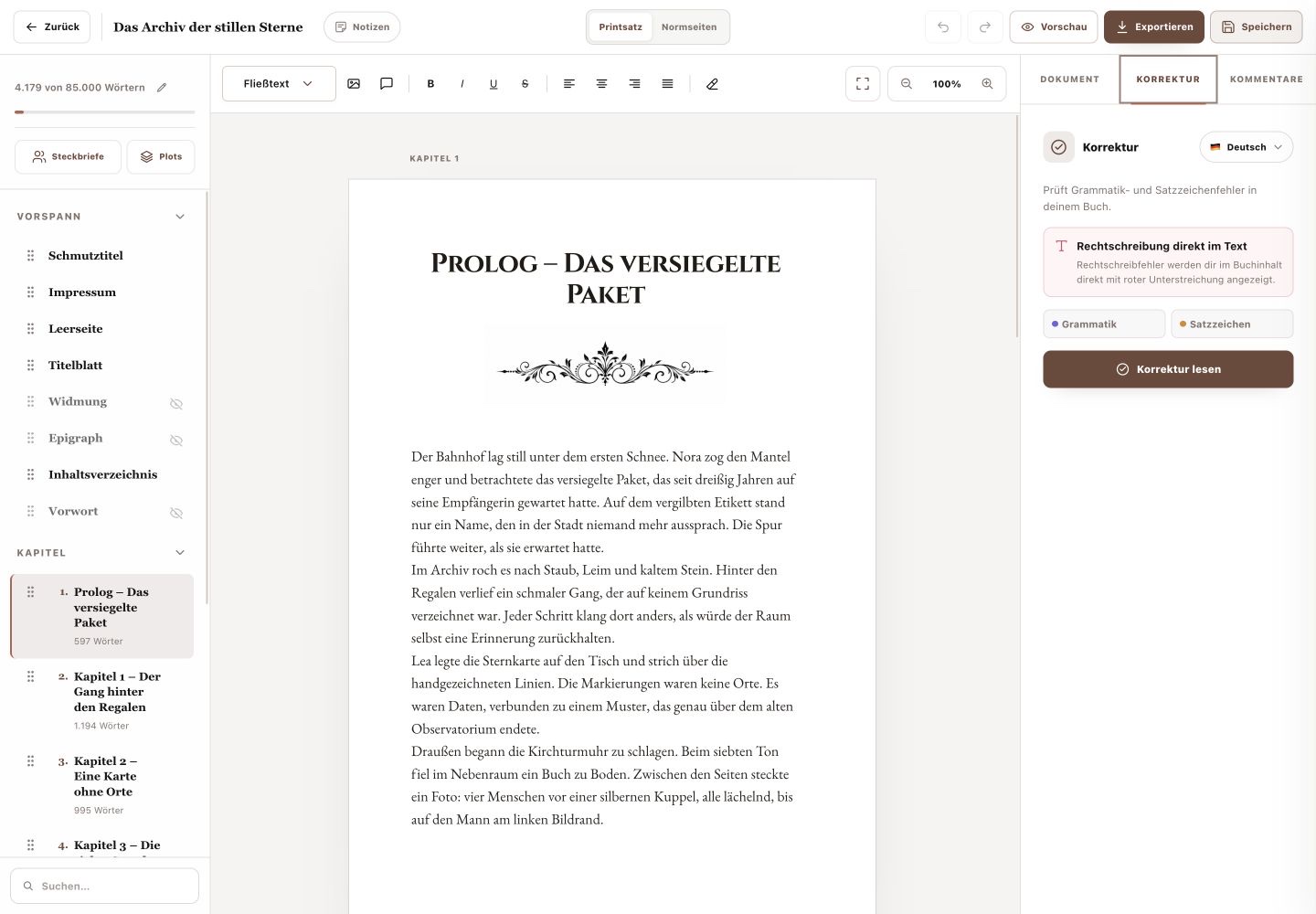Select the Prolog chapter in sidebar
This screenshot has width=1316, height=914.
click(102, 616)
